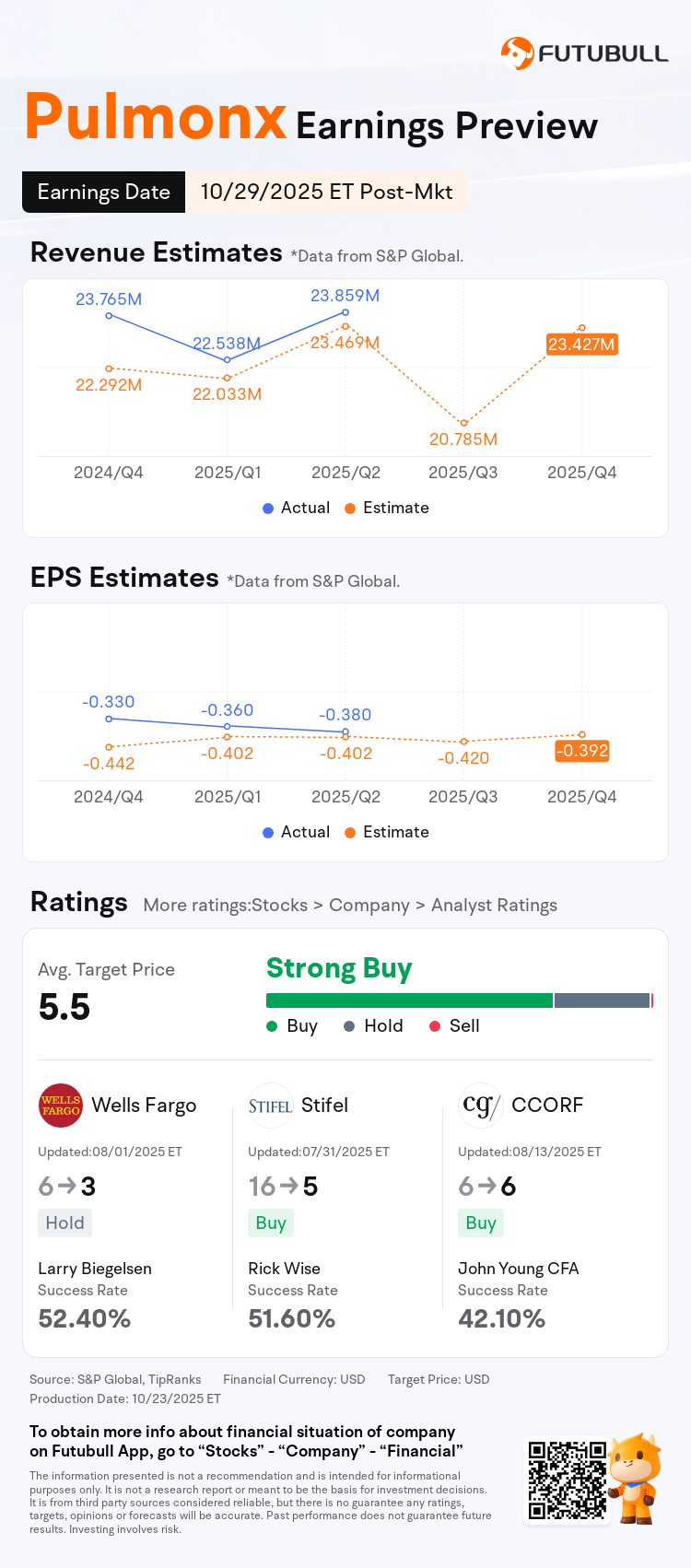Click the highlighted 23.427M estimate label
The height and width of the screenshot is (1568, 691).
(581, 345)
